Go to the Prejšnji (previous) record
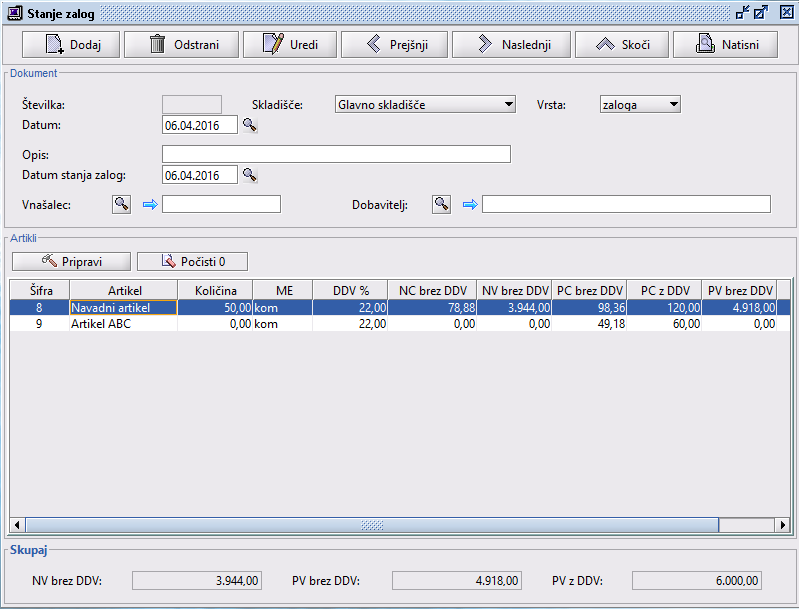The height and width of the screenshot is (609, 799). pyautogui.click(x=392, y=44)
